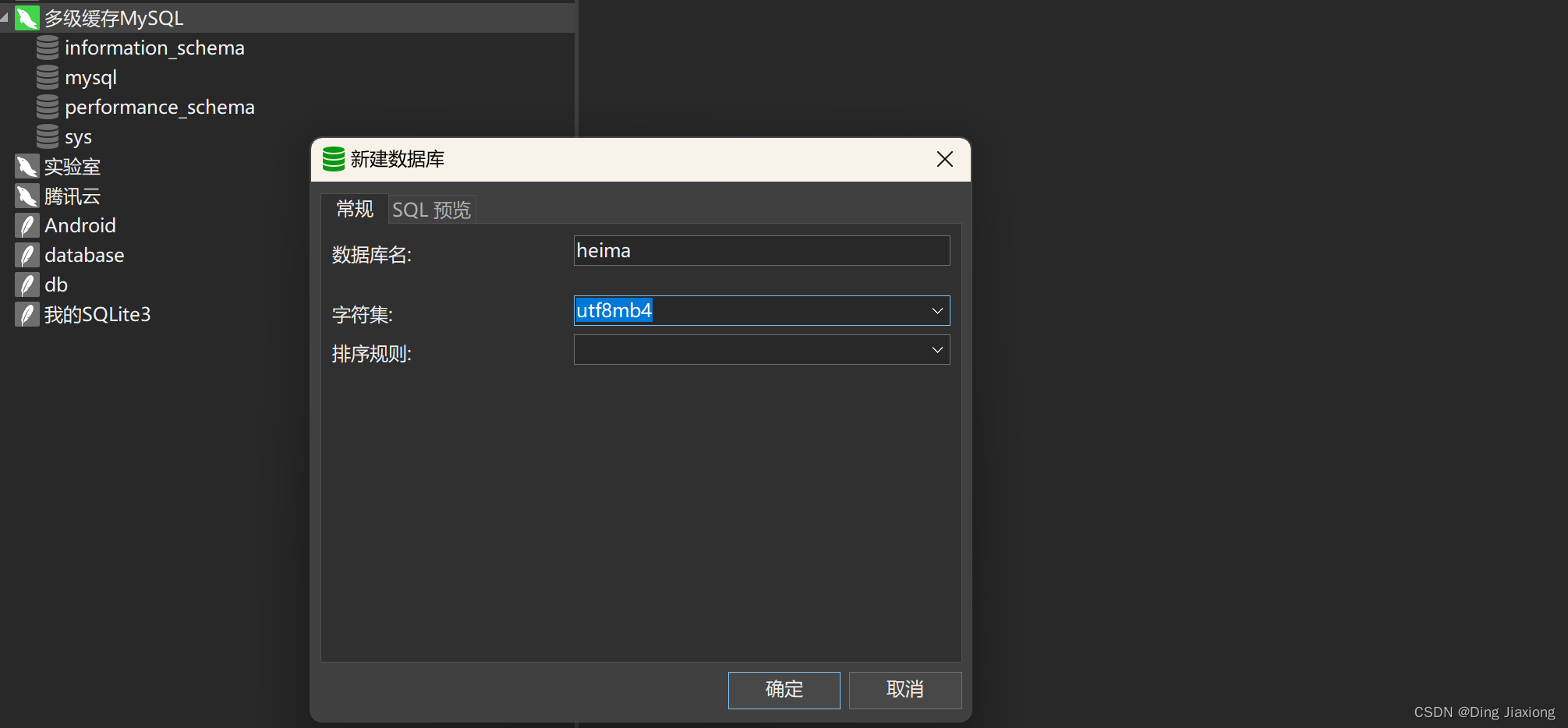This screenshot has width=1568, height=728.
Task: Close the 新建数据库 dialog
Action: click(x=945, y=159)
